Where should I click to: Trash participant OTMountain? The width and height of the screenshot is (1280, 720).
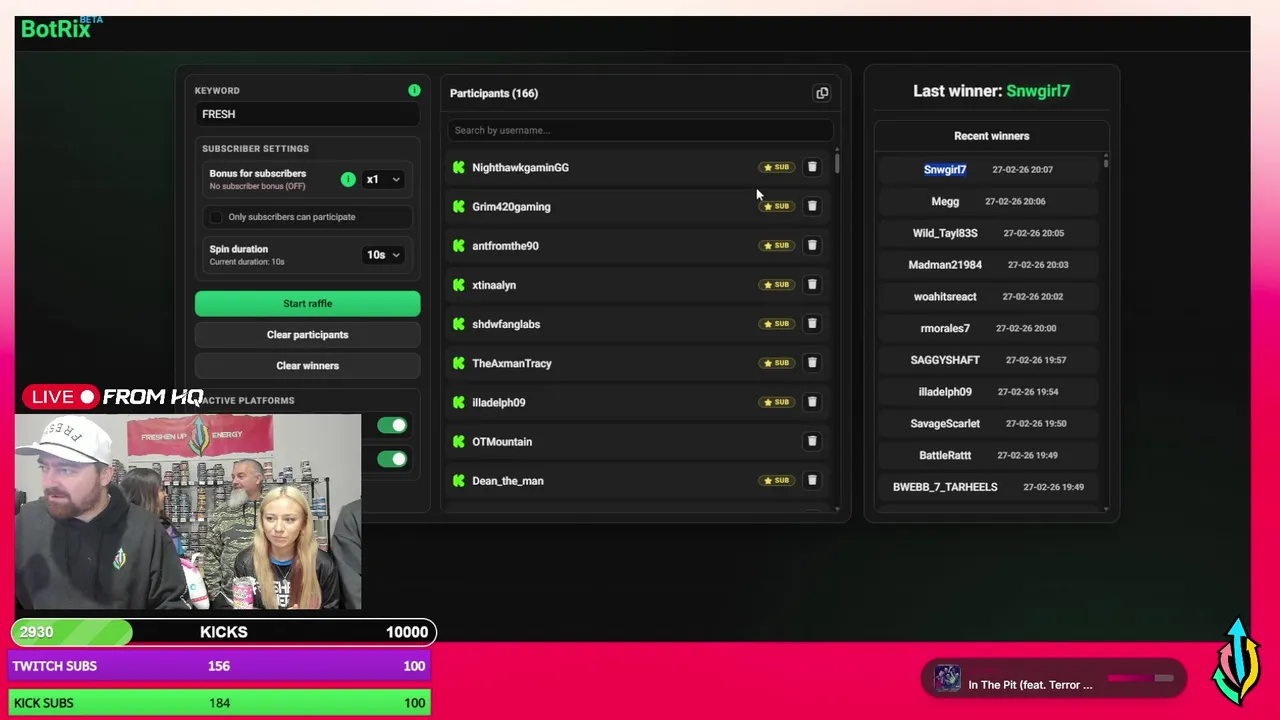(812, 441)
